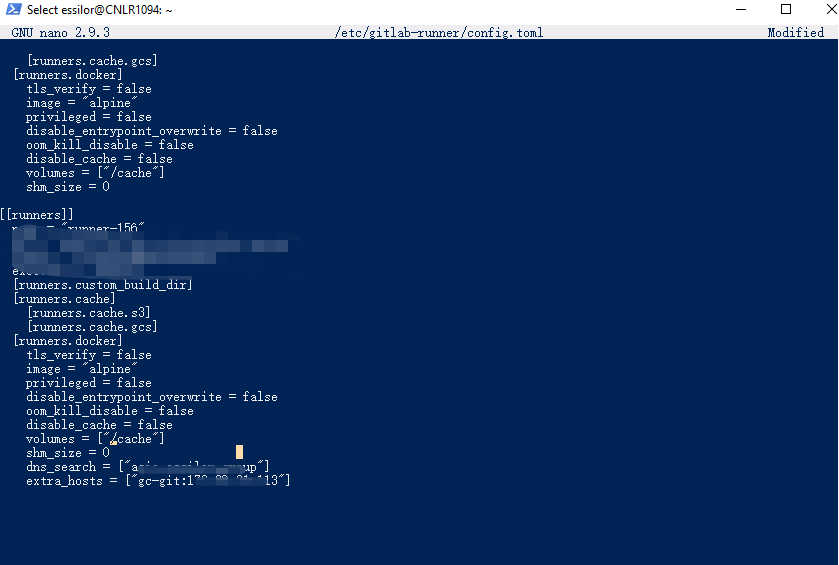
Task: Click the 'GNU nano 2.9.3' version label
Action: pyautogui.click(x=60, y=33)
